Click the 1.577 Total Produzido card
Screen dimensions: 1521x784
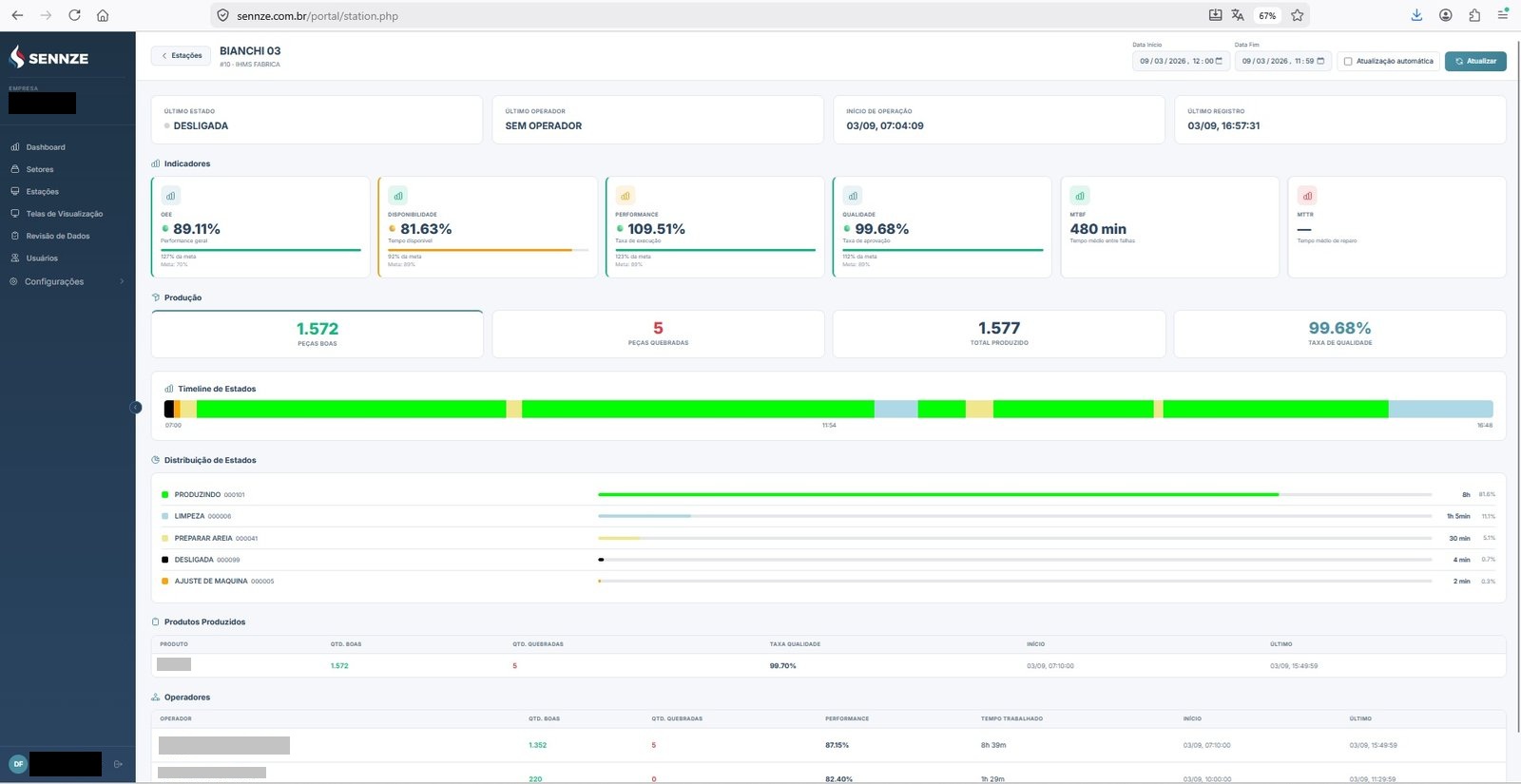pos(999,334)
